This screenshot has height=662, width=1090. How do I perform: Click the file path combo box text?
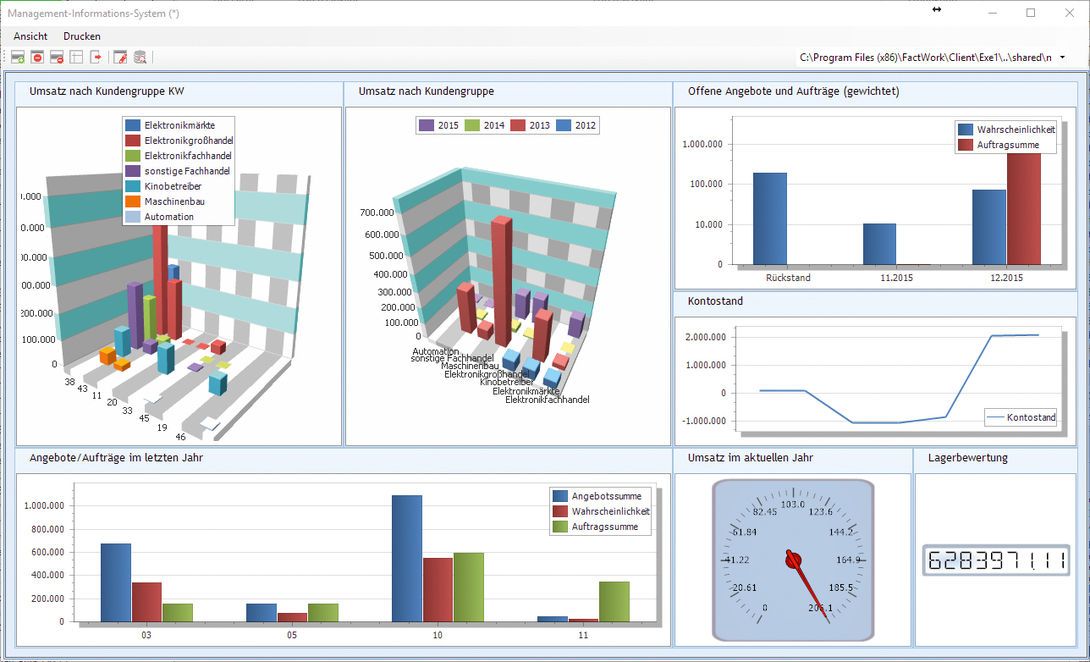click(x=924, y=58)
